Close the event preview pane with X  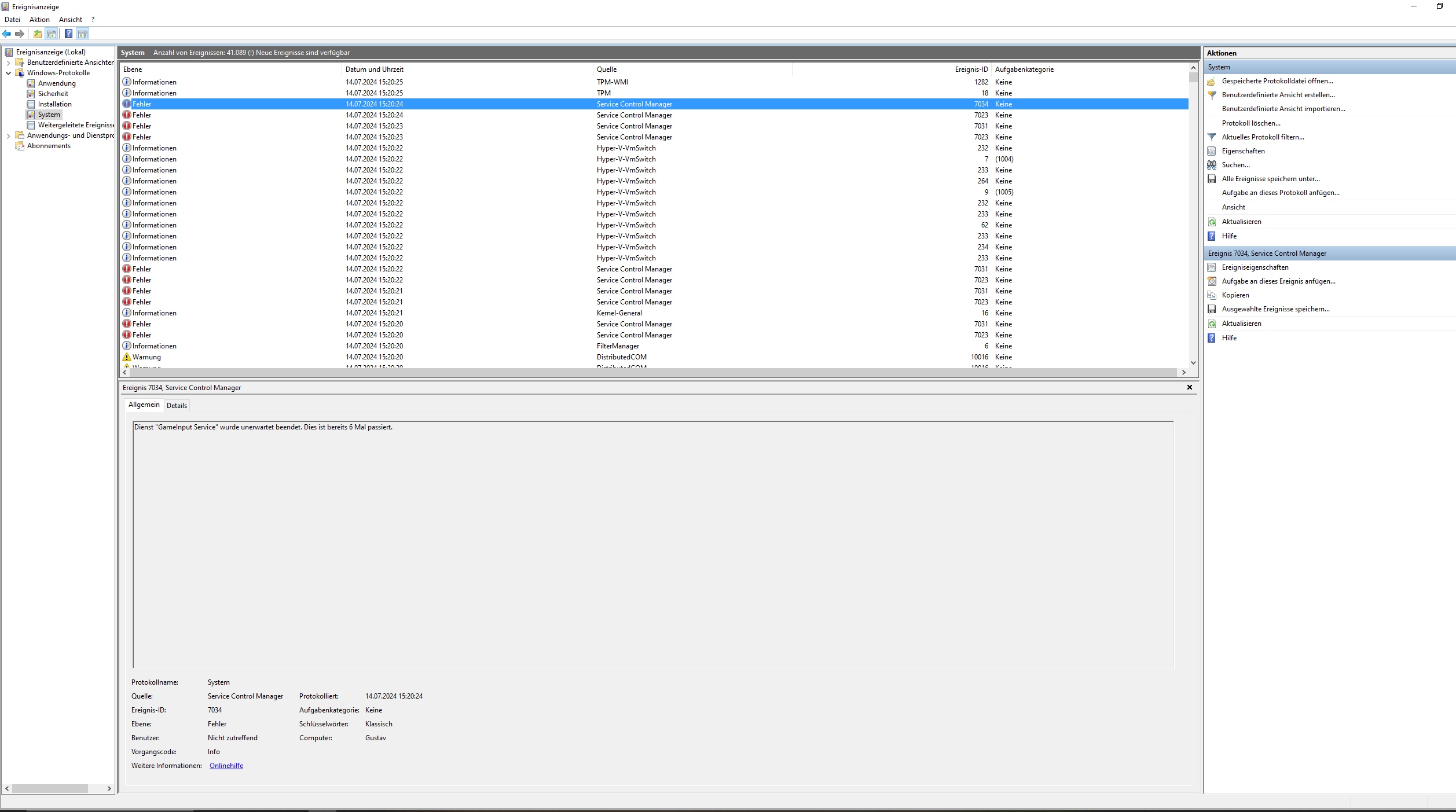[x=1190, y=387]
